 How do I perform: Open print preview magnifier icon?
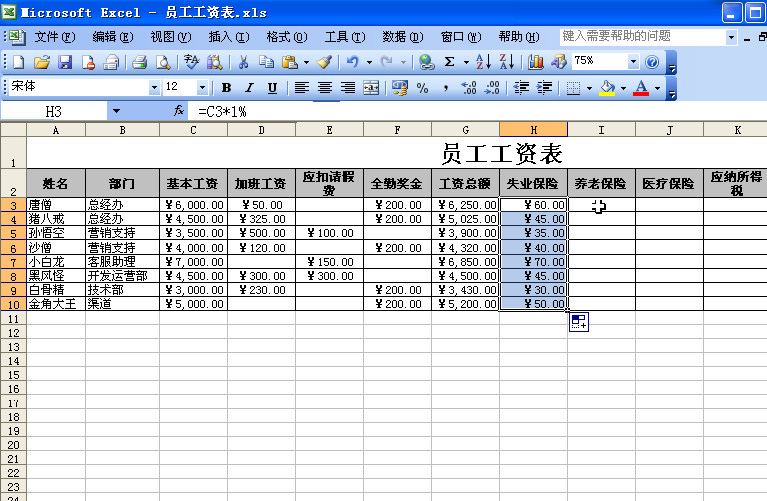(163, 62)
